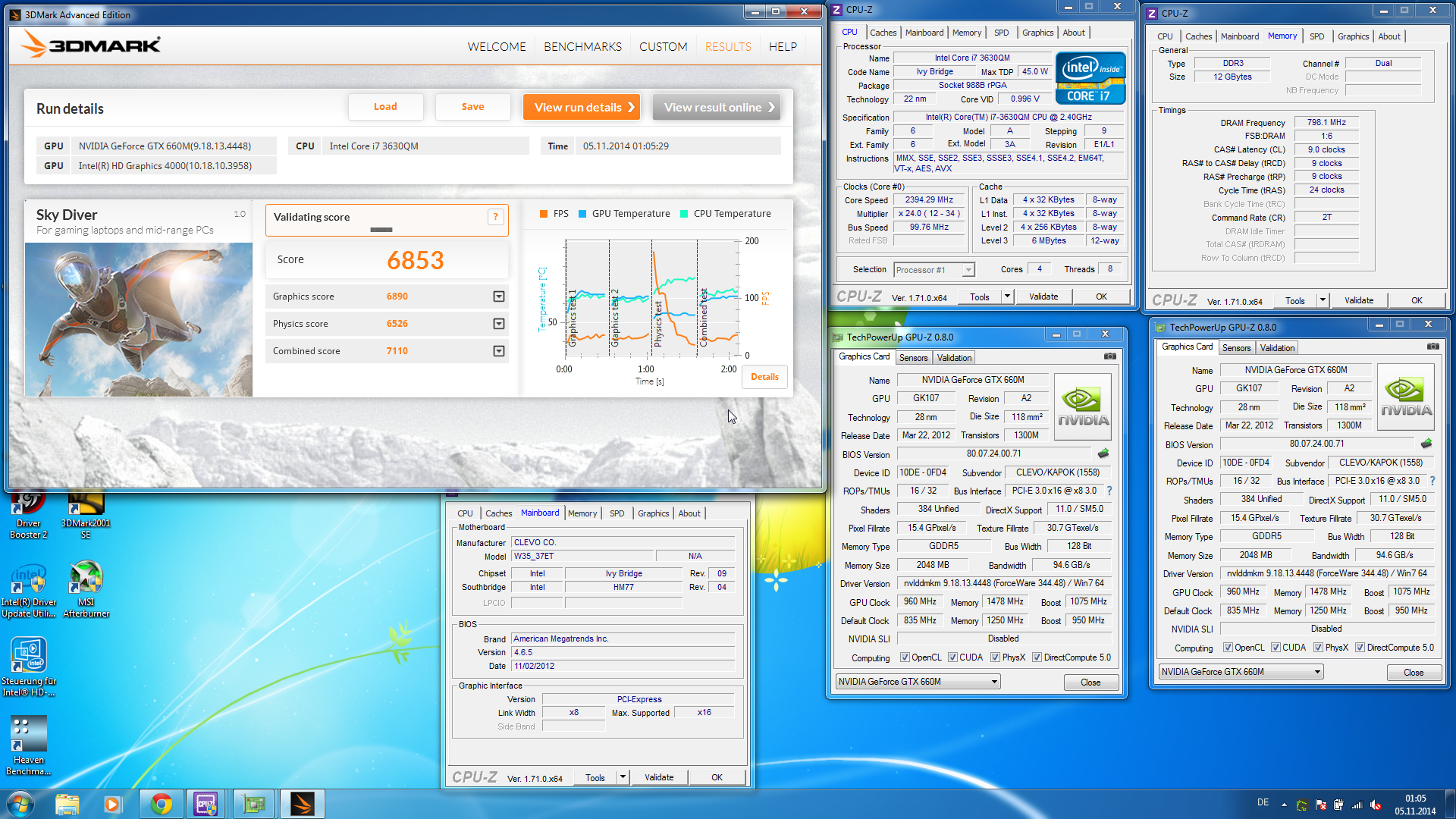Open Tools dropdown arrow in CPU-Z Memory window
Viewport: 1456px width, 819px height.
1323,300
